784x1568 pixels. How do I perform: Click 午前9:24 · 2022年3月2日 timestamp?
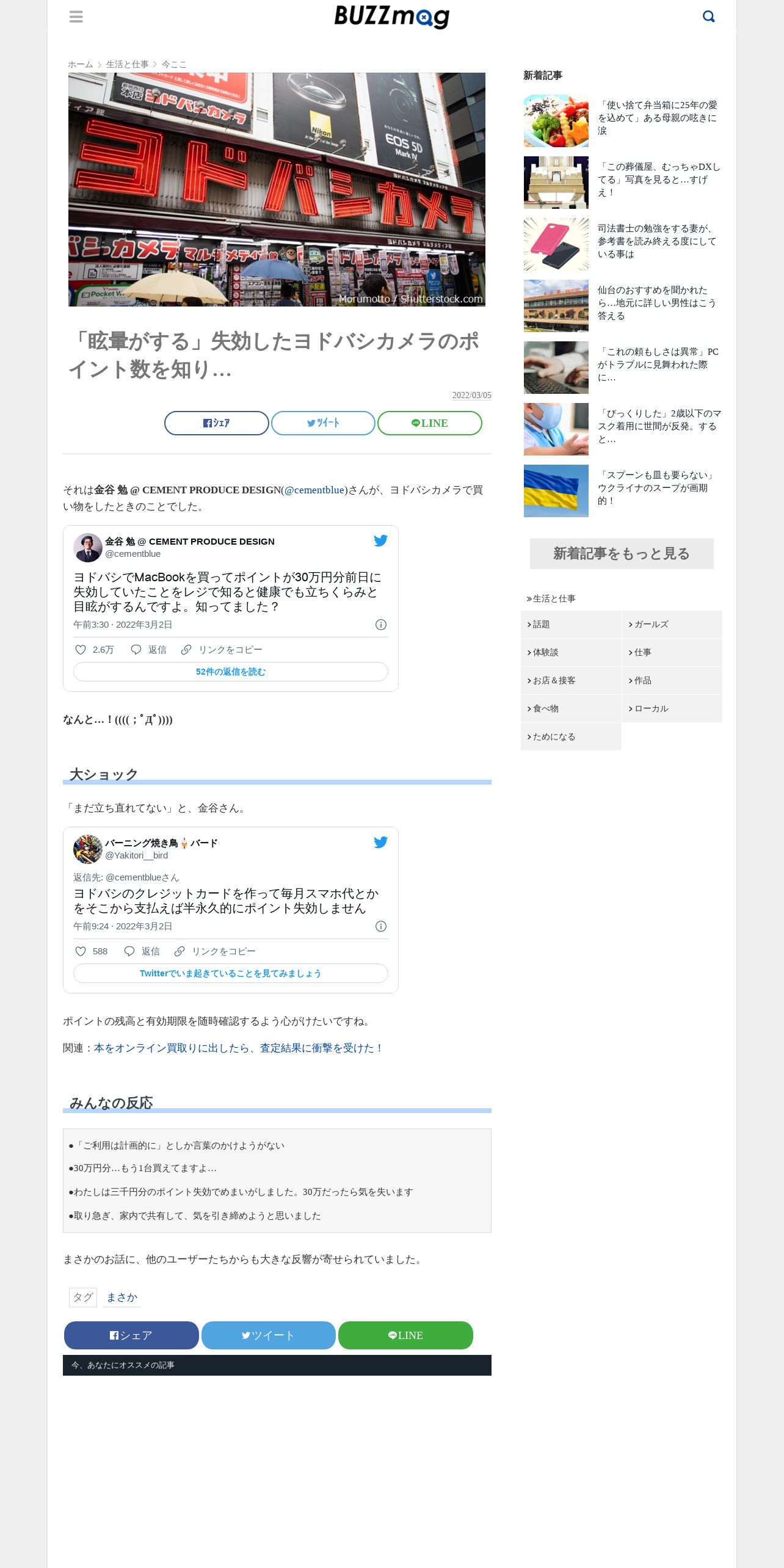(x=123, y=926)
